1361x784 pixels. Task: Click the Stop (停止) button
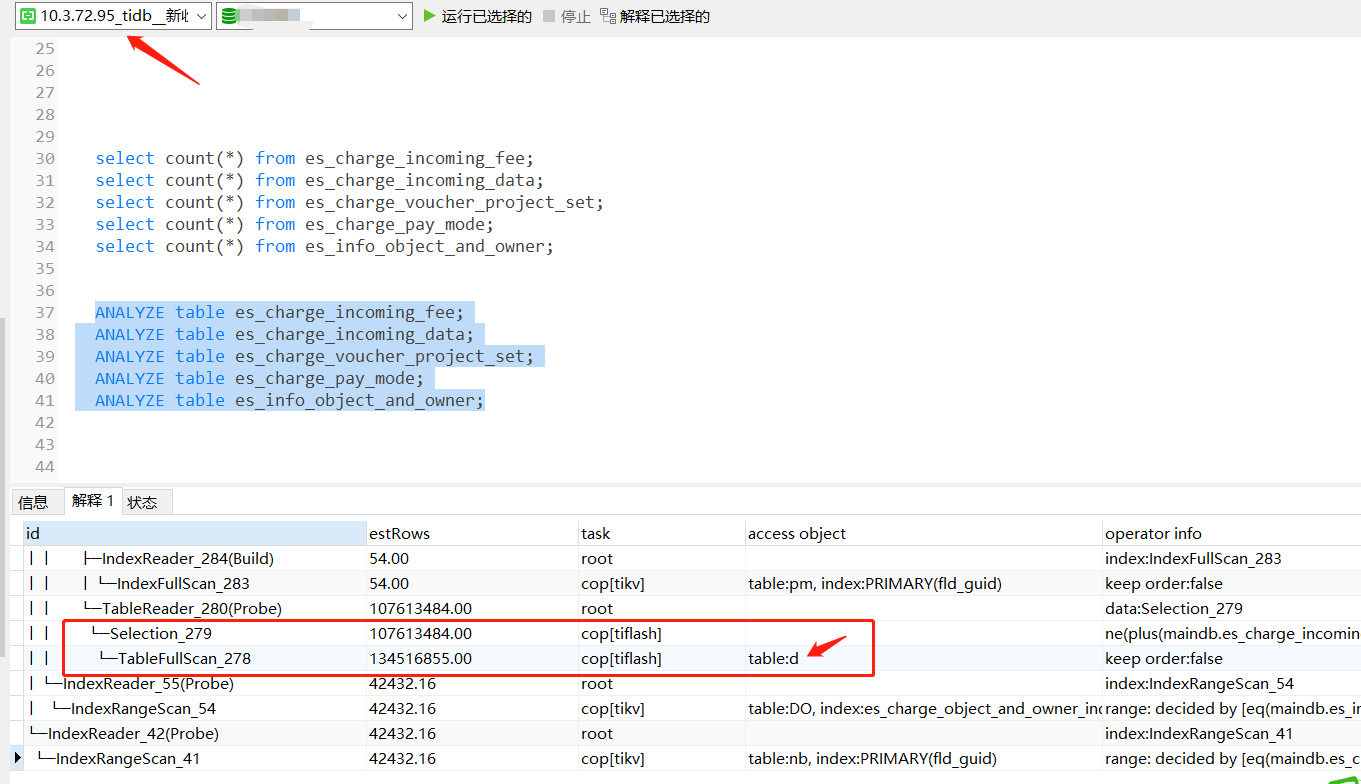point(567,16)
